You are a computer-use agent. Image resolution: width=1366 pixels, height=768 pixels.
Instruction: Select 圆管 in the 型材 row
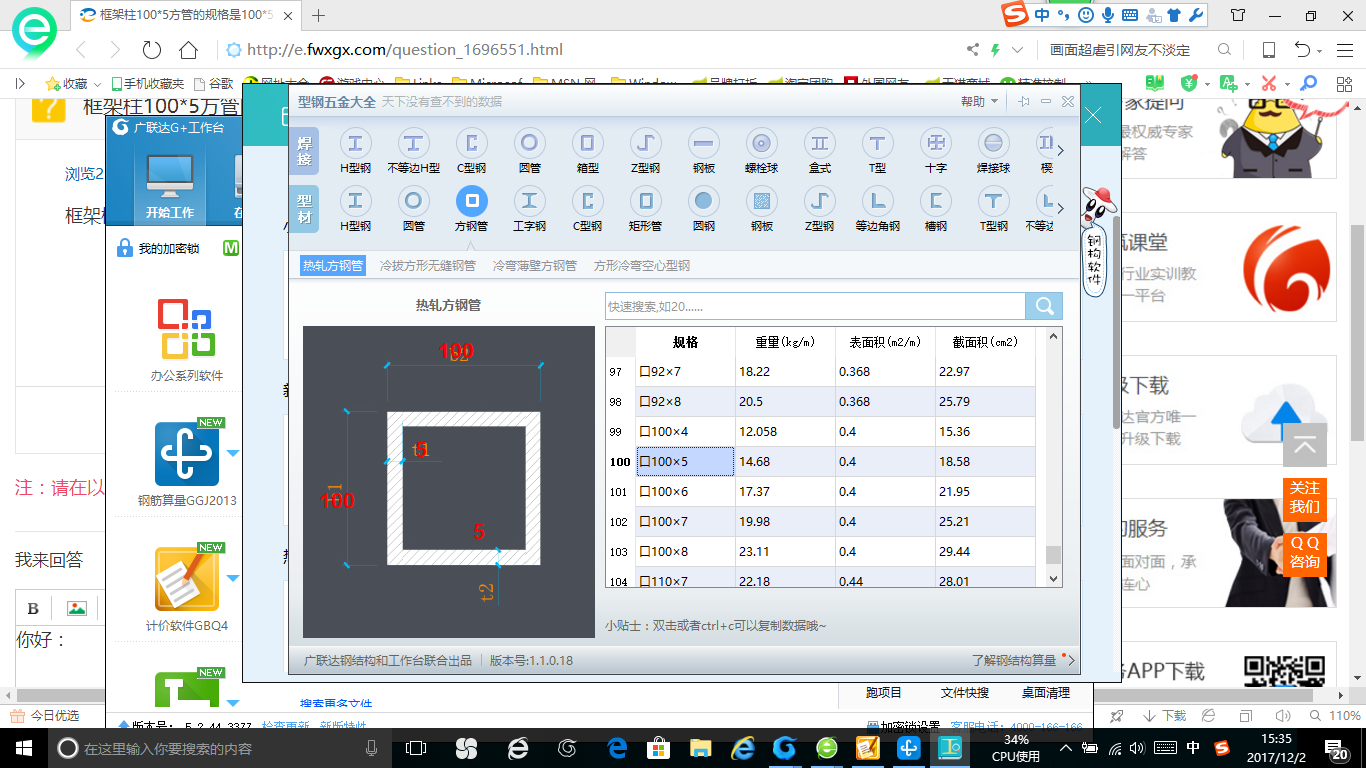(x=413, y=201)
